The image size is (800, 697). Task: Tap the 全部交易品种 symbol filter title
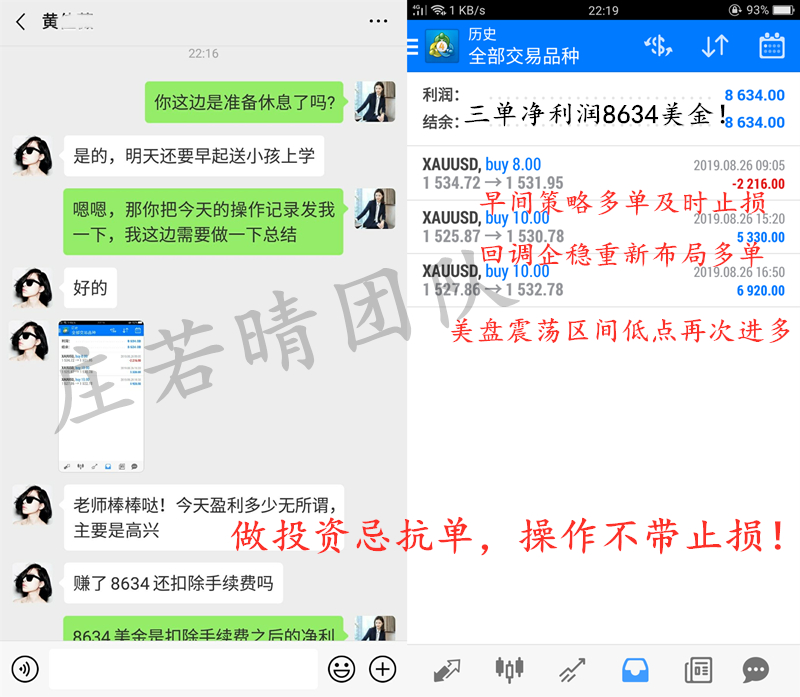tap(523, 56)
